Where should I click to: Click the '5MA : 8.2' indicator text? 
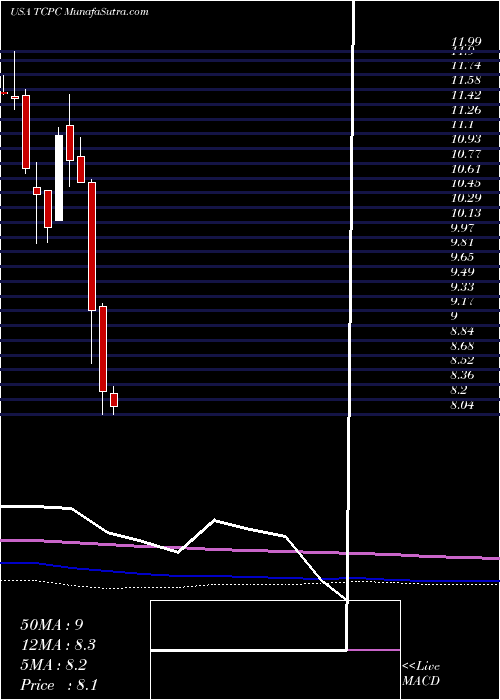(x=54, y=665)
